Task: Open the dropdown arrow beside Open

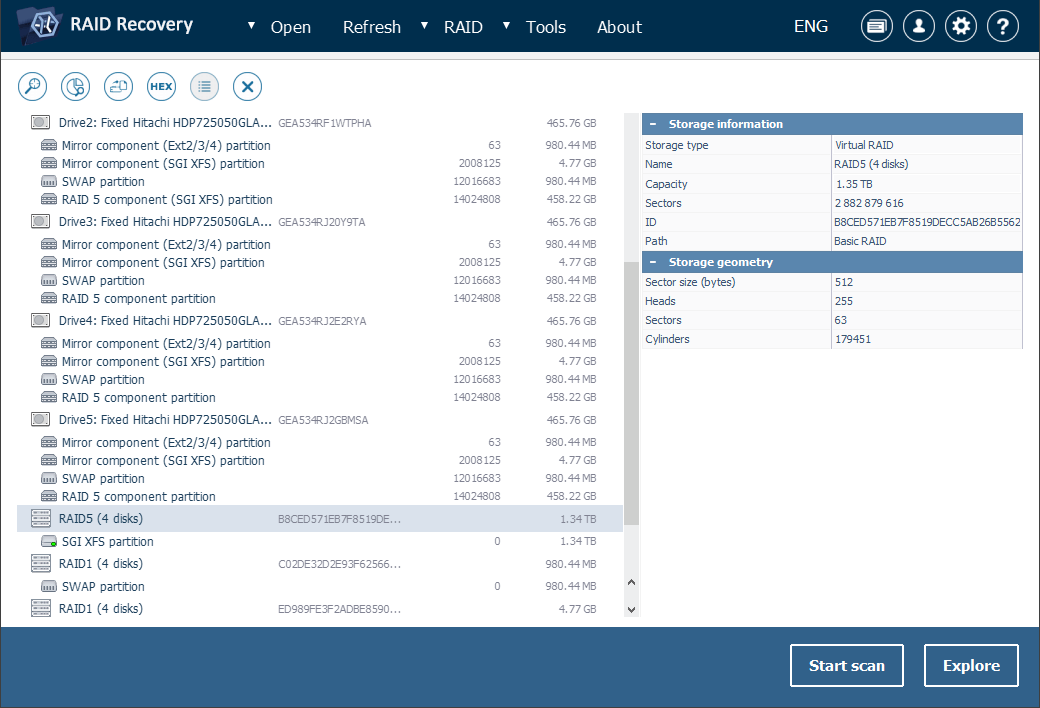Action: [x=251, y=26]
